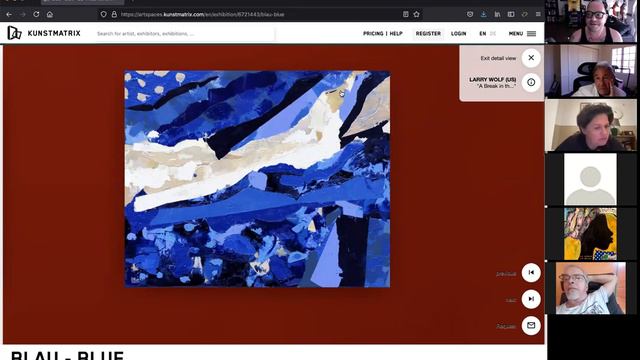640x360 pixels.
Task: Toggle reader view icon in address bar
Action: pyautogui.click(x=406, y=14)
